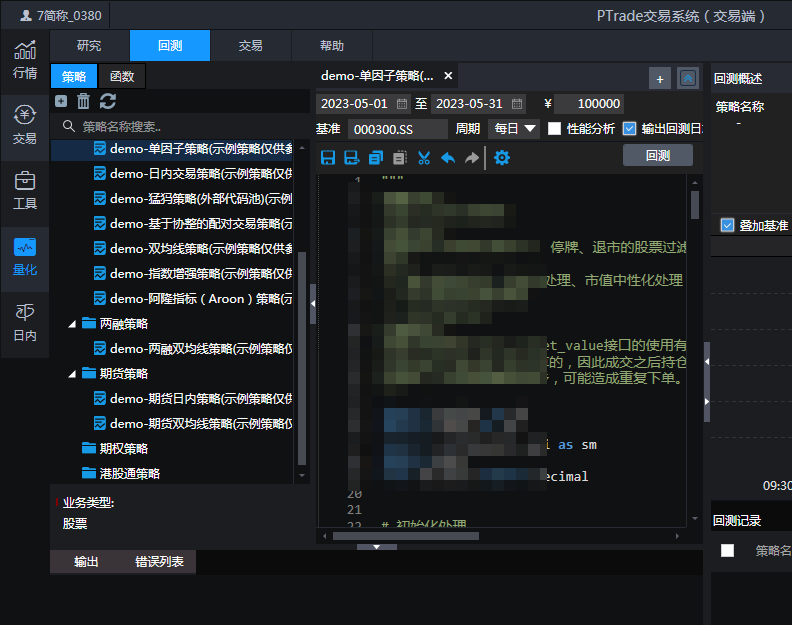Click the 回测 run button
792x625 pixels.
pyautogui.click(x=657, y=155)
